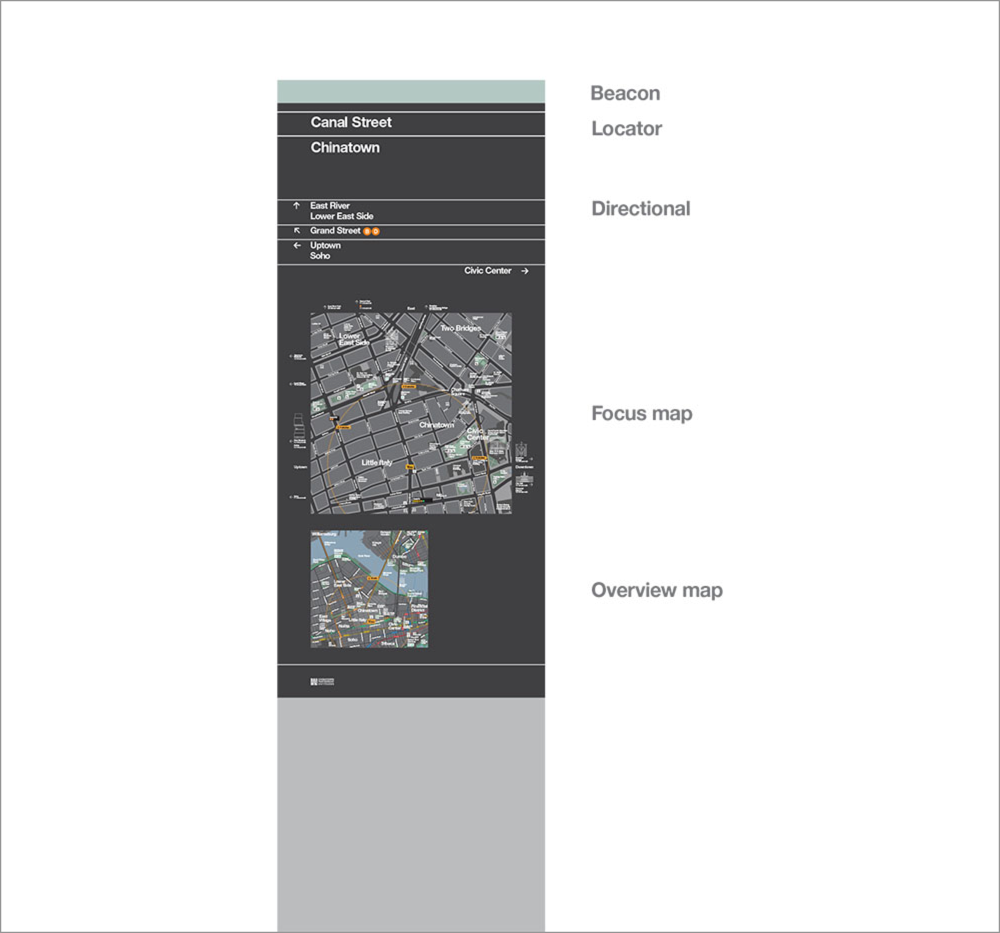The image size is (1000, 933).
Task: Open the gray focus map thumbnail
Action: coord(411,413)
